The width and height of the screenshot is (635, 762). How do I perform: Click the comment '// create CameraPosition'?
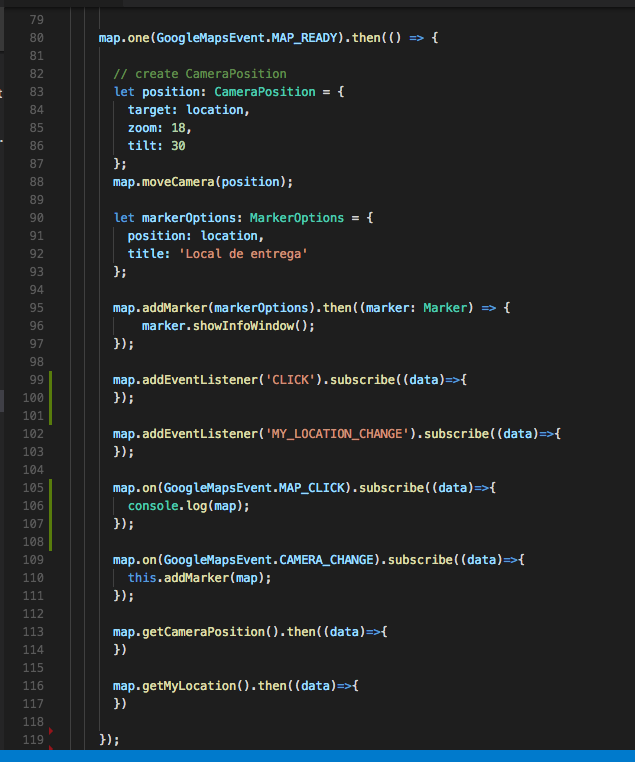click(200, 74)
